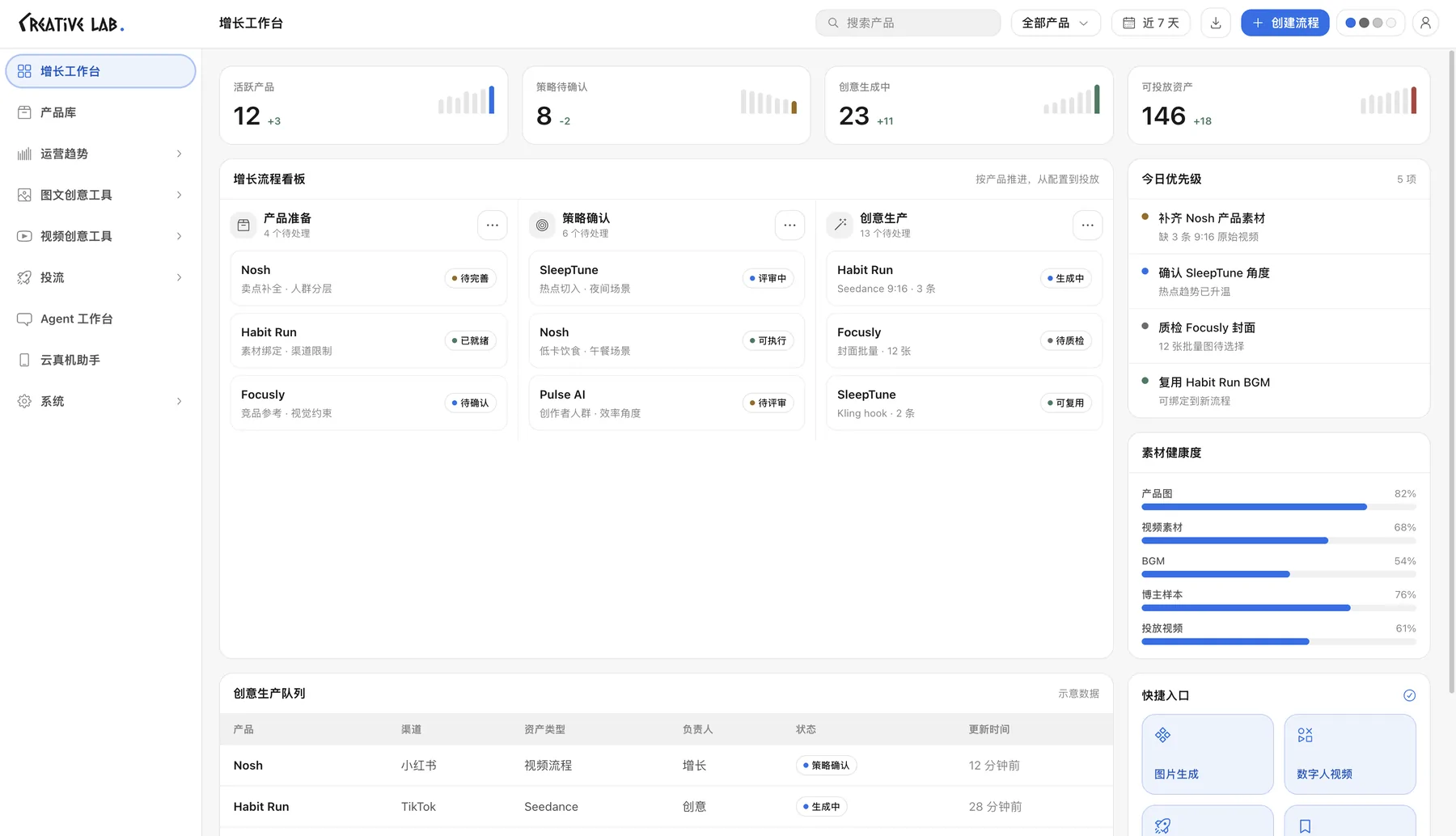Click the 产品图 82% progress bar
The width and height of the screenshot is (1456, 836).
(1278, 507)
